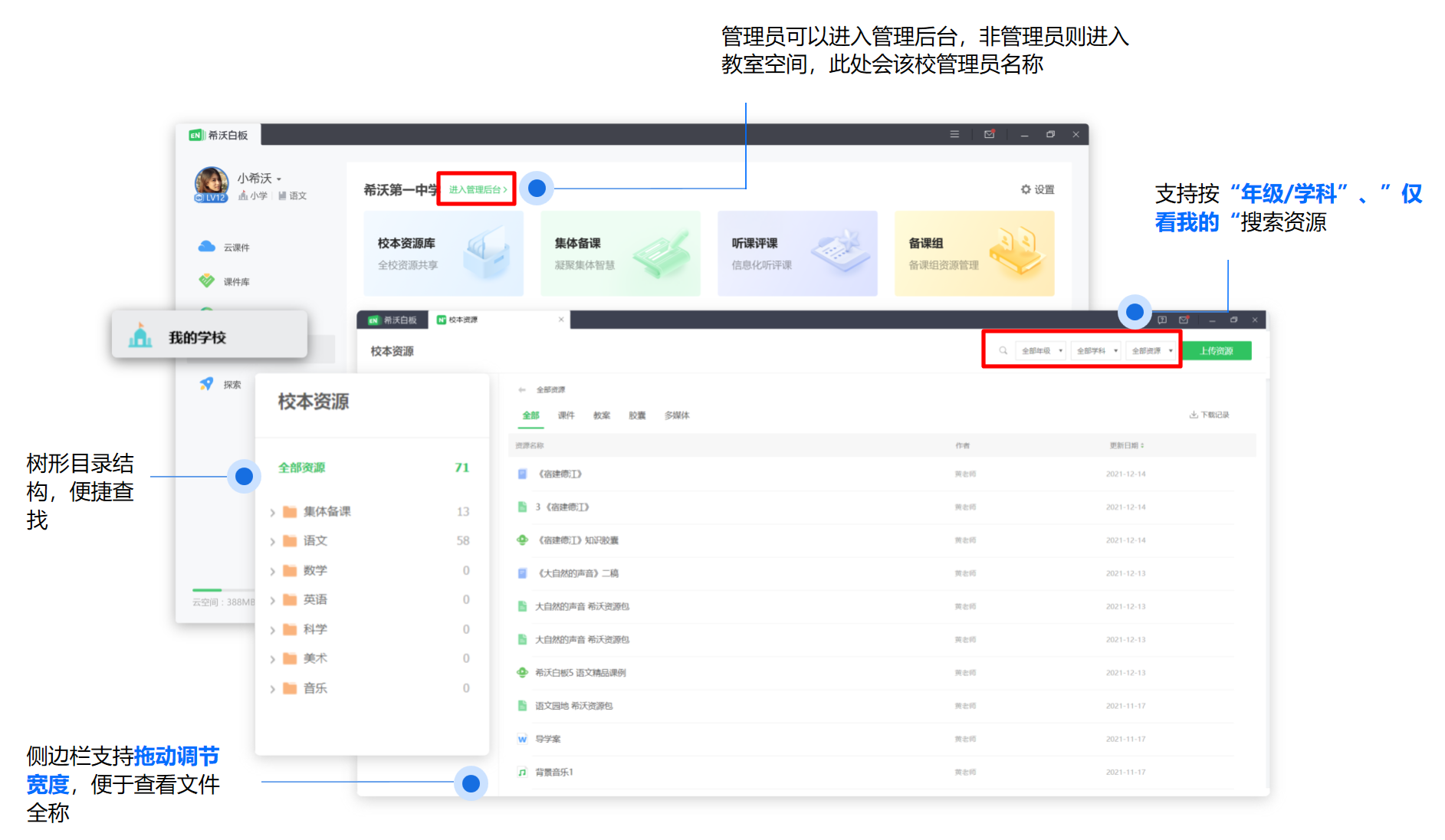Click 进入管理后台 link

(478, 189)
